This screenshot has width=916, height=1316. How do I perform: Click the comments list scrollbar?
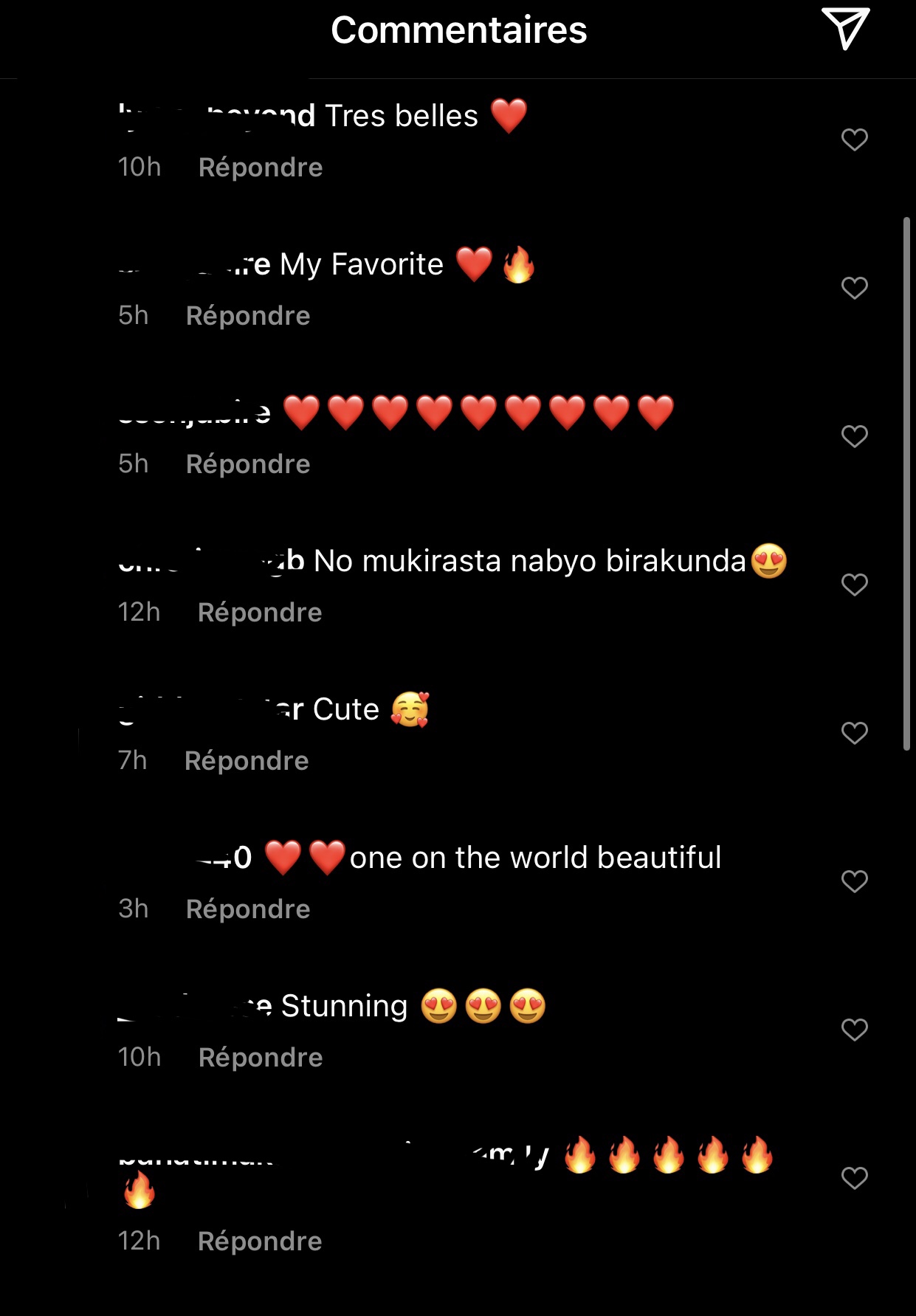[907, 483]
